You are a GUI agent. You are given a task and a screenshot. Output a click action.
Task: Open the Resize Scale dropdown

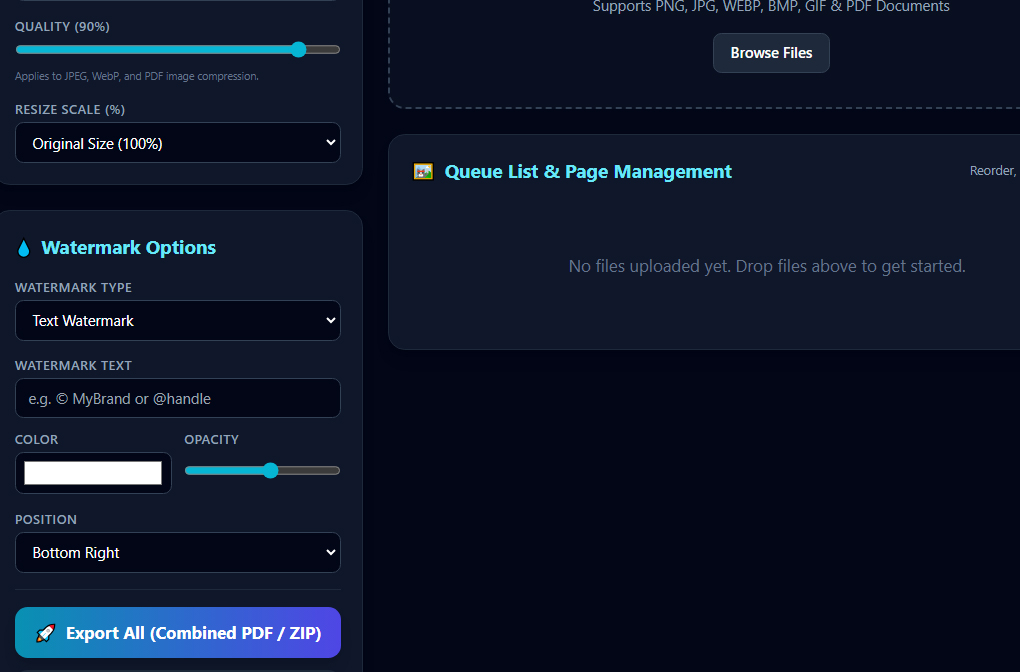[178, 143]
